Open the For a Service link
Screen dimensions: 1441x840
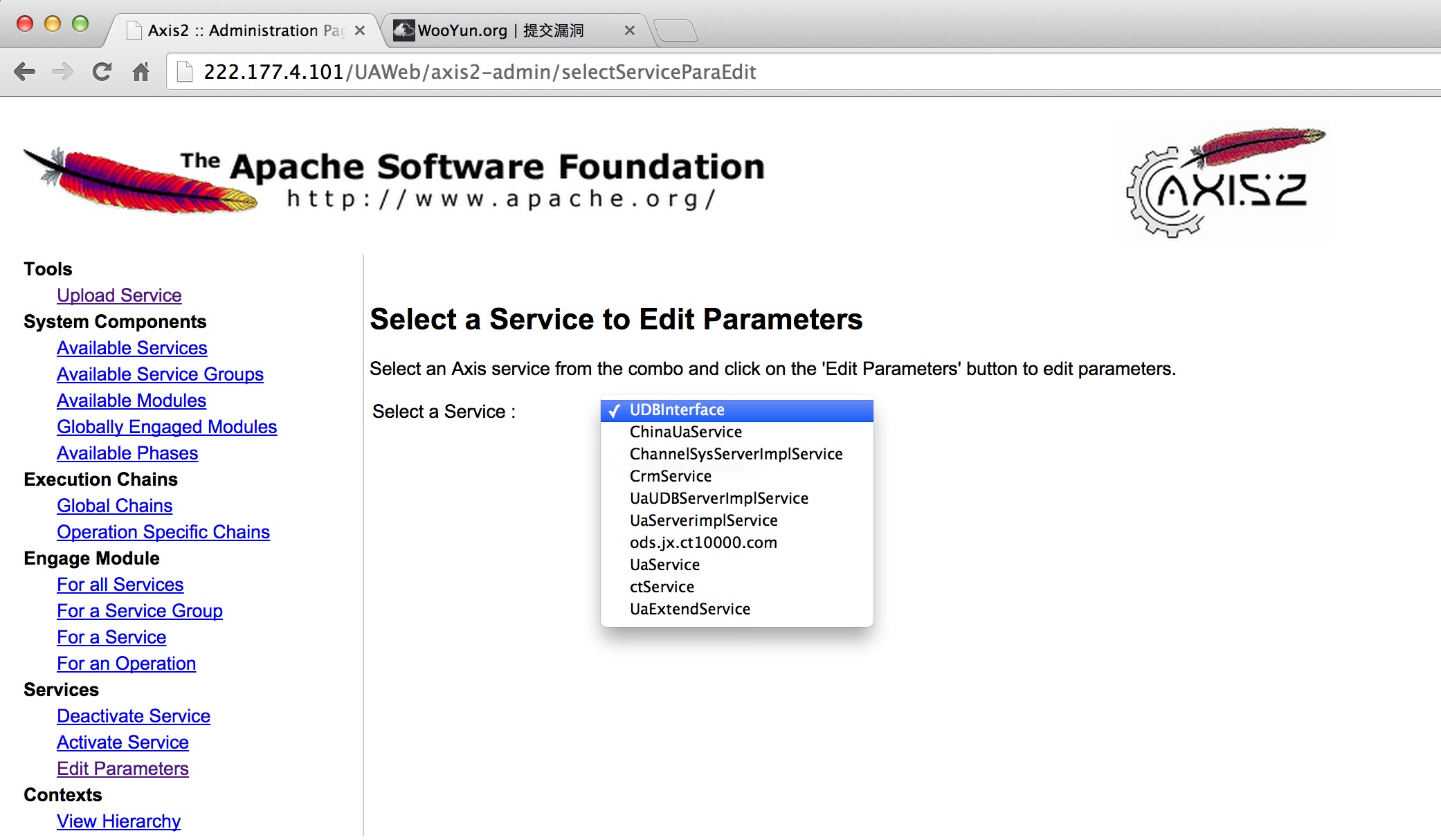pos(111,637)
